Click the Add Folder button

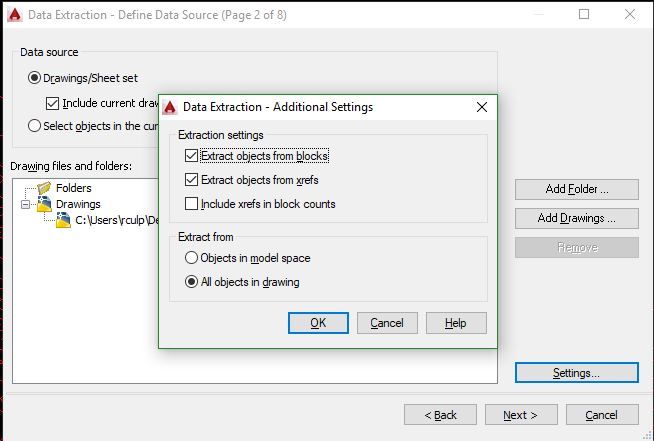[x=576, y=189]
